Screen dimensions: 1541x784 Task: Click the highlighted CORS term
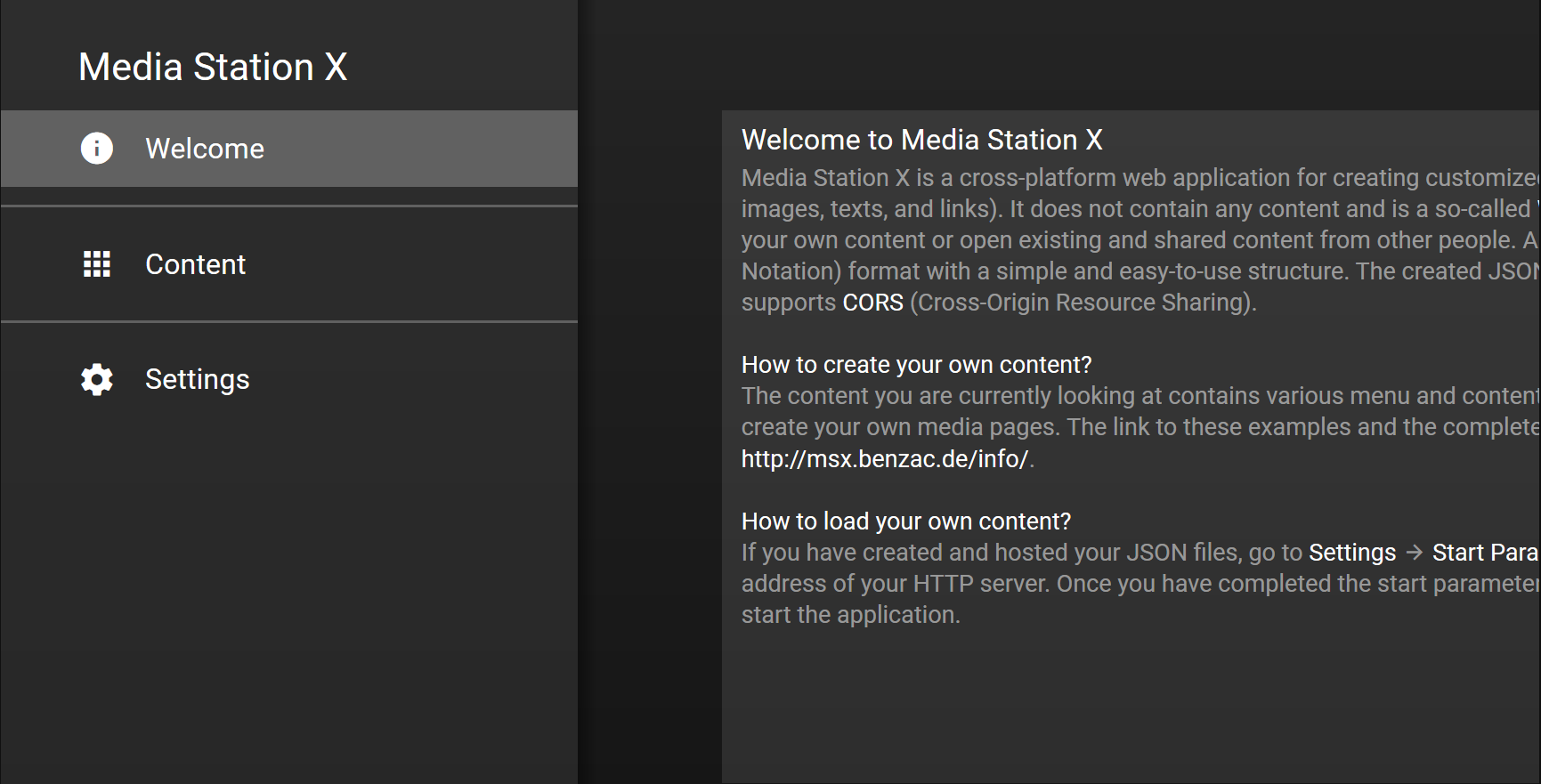click(873, 303)
